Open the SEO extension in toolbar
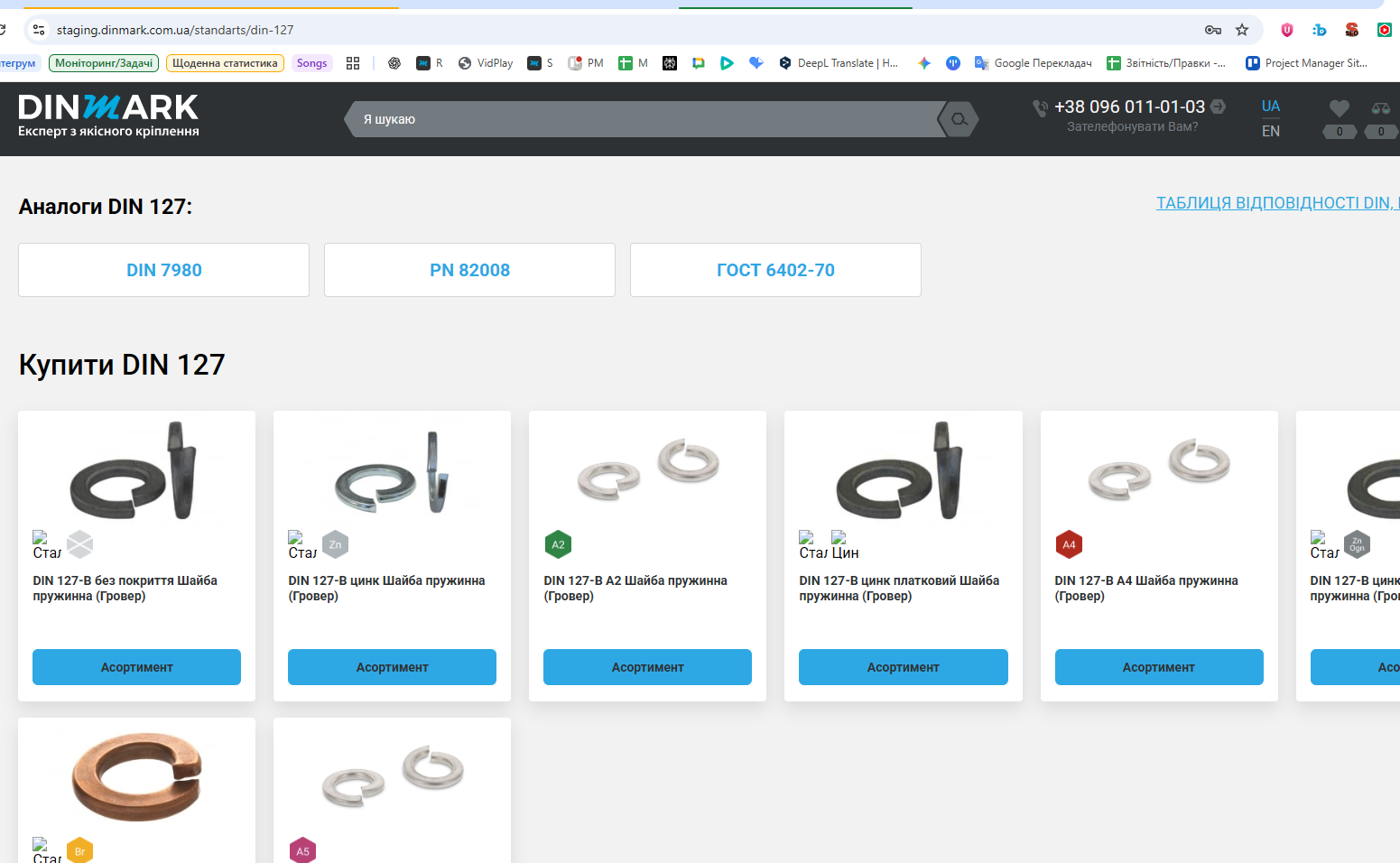Viewport: 1400px width, 863px height. (1351, 30)
